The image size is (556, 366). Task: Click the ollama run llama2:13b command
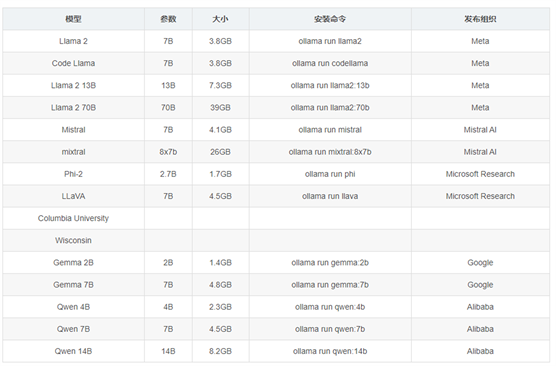tap(330, 85)
